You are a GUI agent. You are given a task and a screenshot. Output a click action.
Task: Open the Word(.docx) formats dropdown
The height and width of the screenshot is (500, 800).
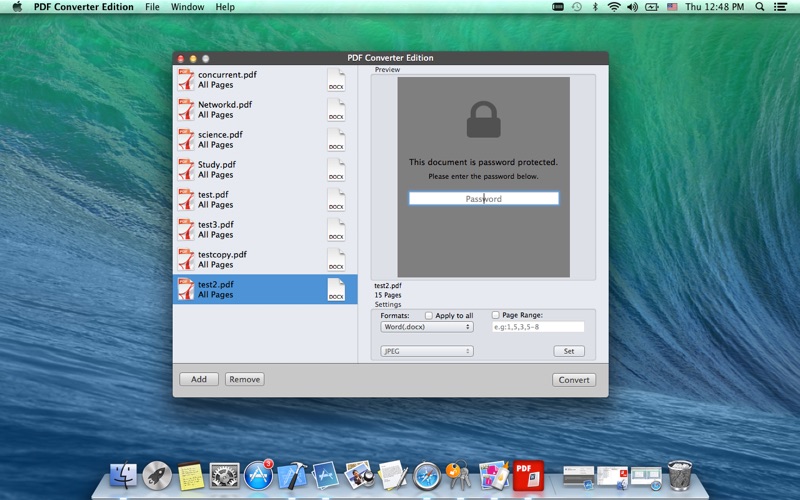(427, 327)
